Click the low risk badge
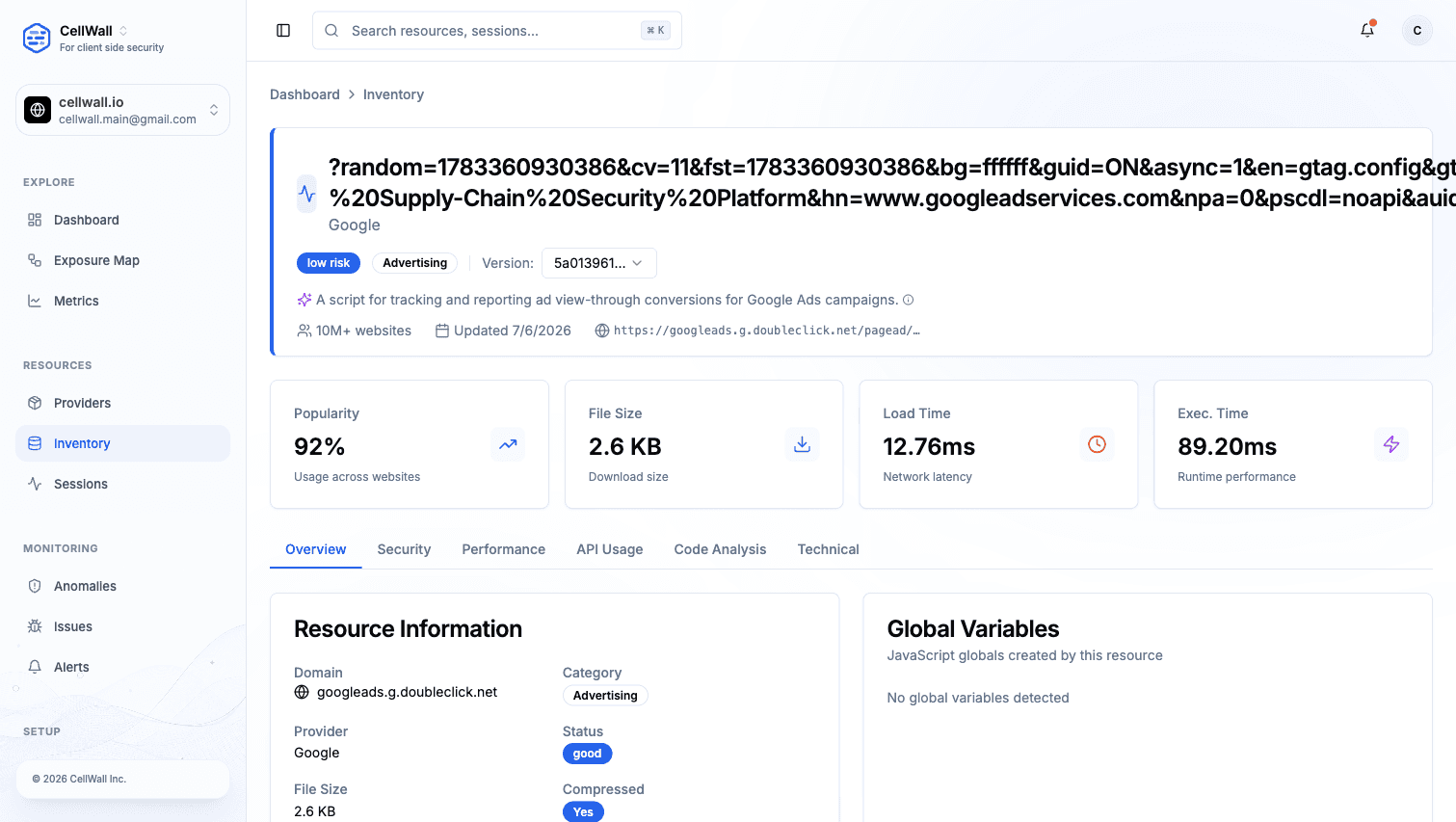The image size is (1456, 822). tap(329, 263)
